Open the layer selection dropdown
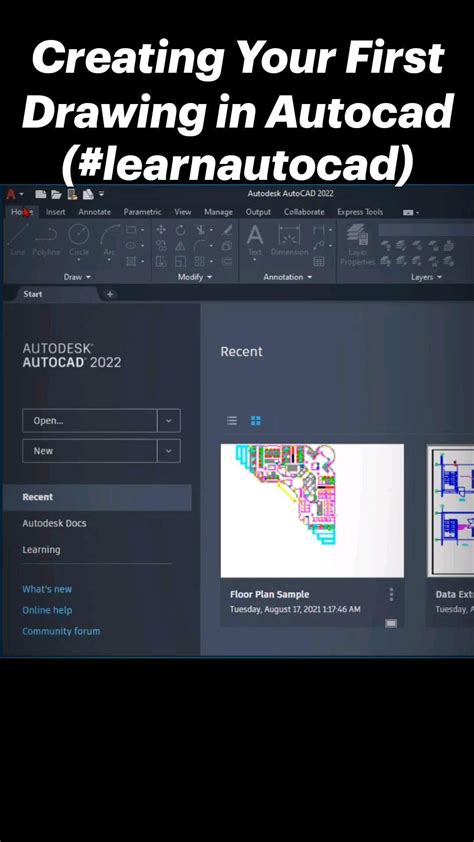Image resolution: width=474 pixels, height=842 pixels. pos(426,230)
